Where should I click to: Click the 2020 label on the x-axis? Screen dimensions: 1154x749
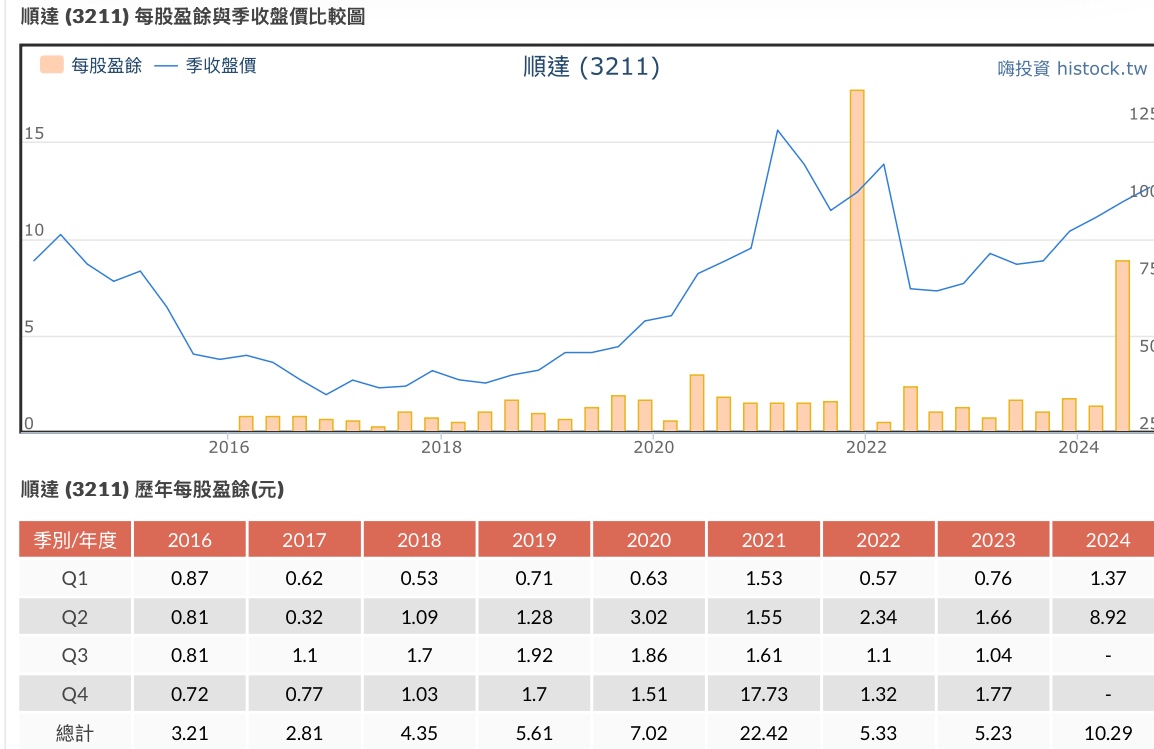654,447
